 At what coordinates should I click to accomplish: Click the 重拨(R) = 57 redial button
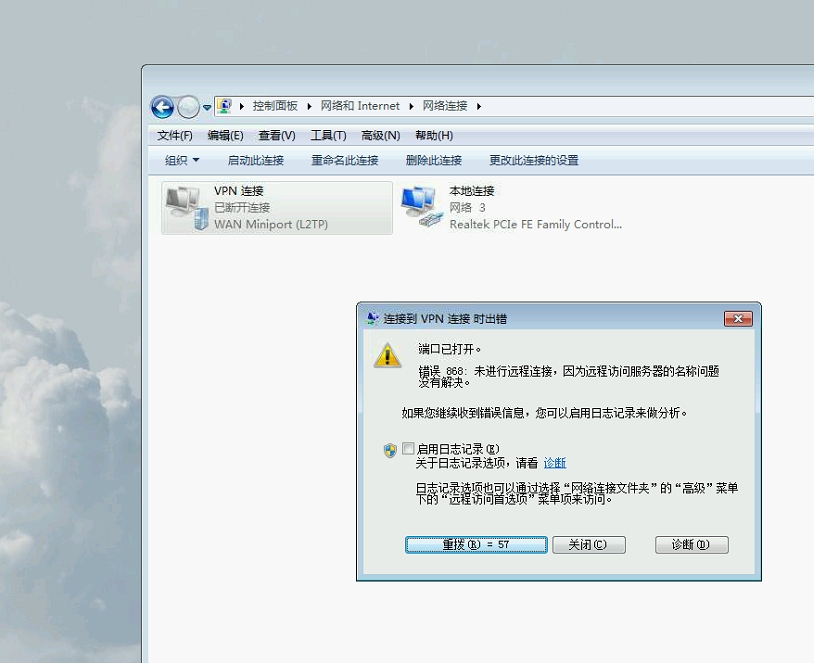pyautogui.click(x=476, y=545)
